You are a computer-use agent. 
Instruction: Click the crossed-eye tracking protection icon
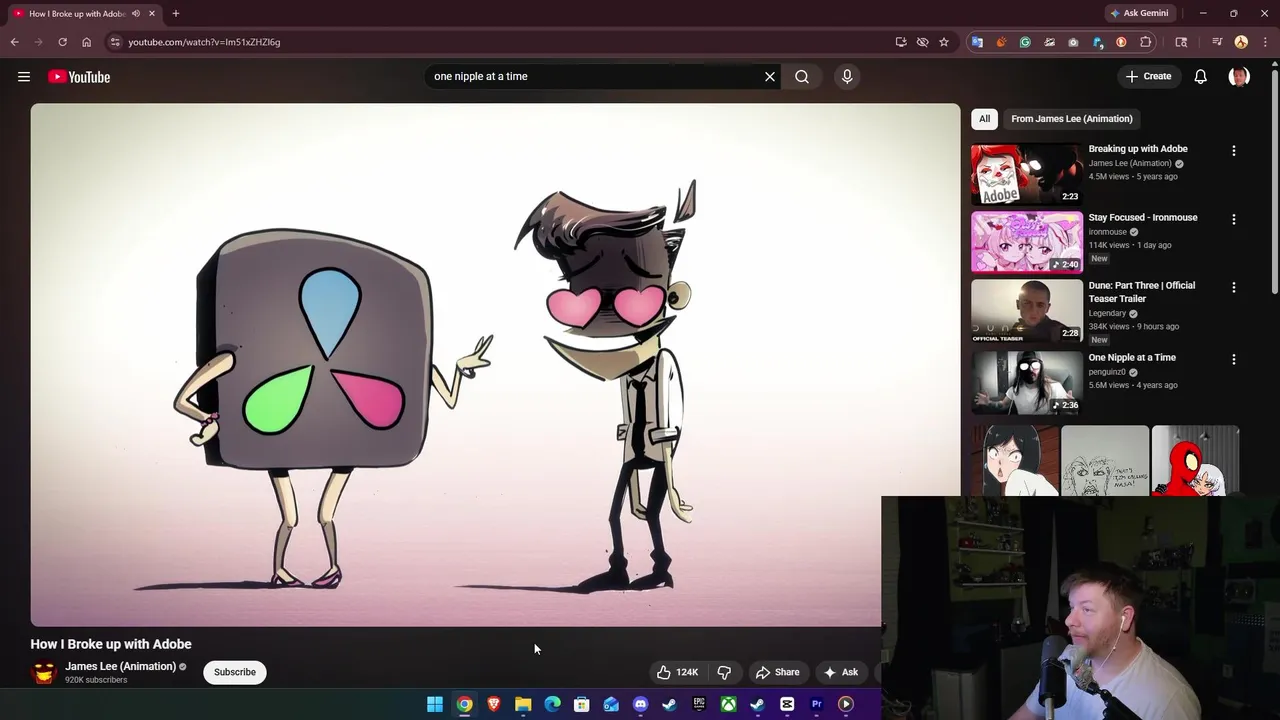(922, 42)
